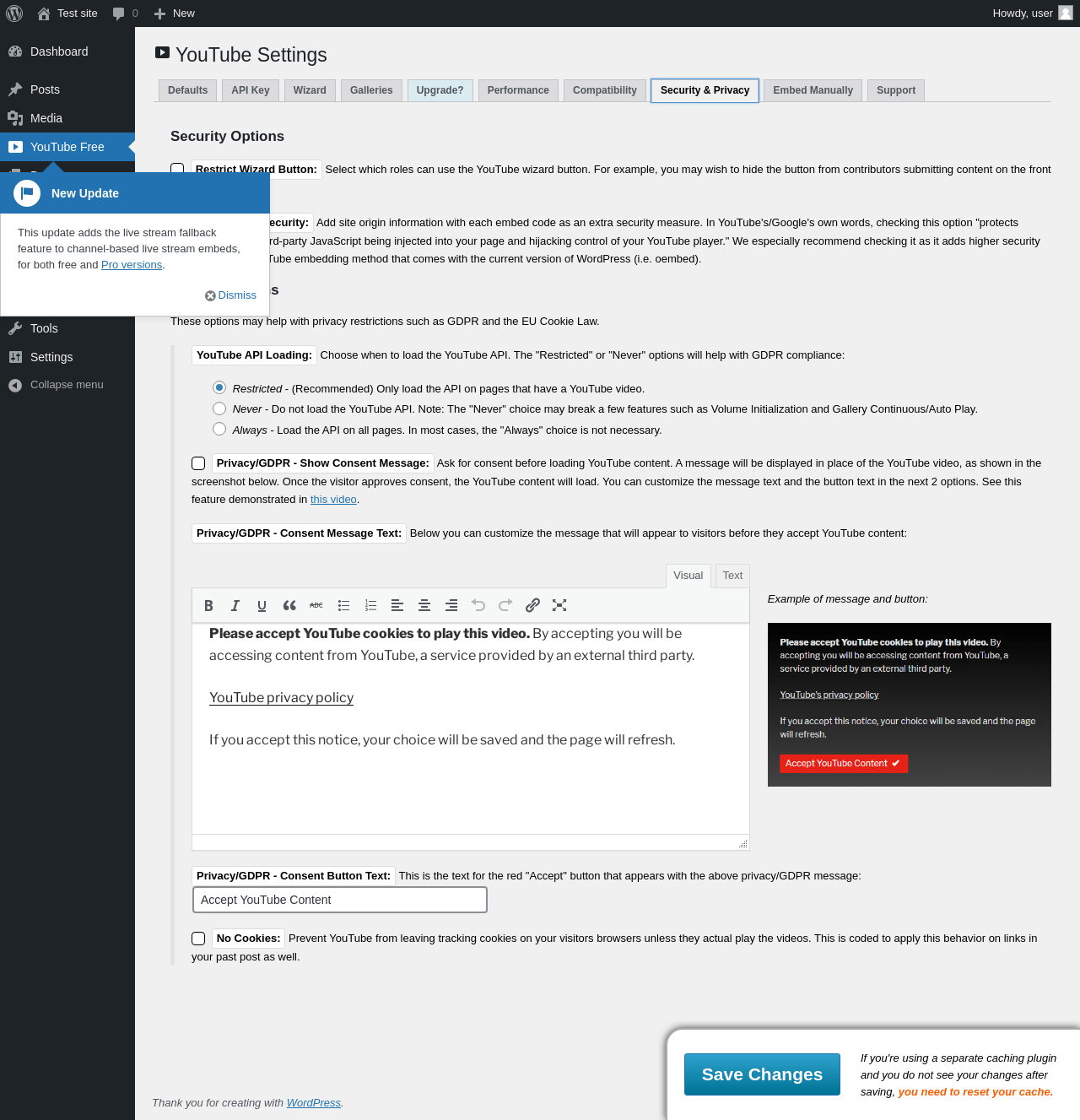Open the Test site home link

pos(67,14)
